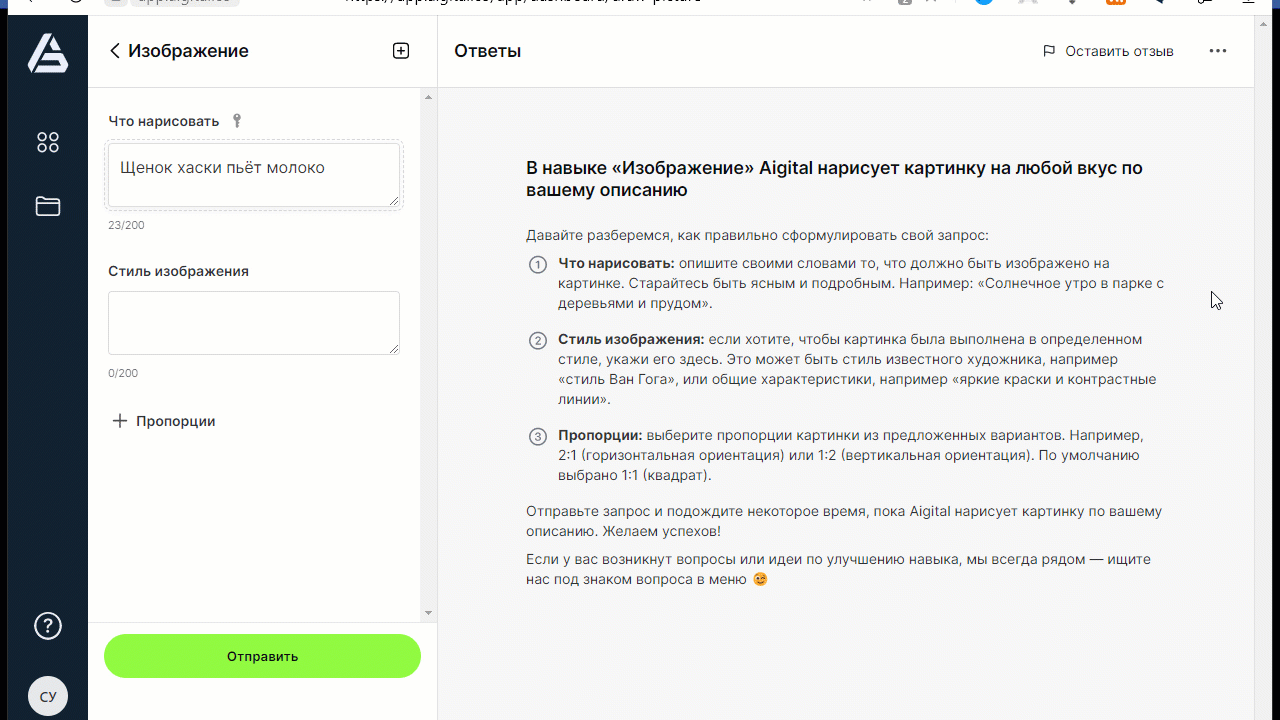Image resolution: width=1280 pixels, height=720 pixels.
Task: Open the skills grid icon in sidebar
Action: pos(47,142)
